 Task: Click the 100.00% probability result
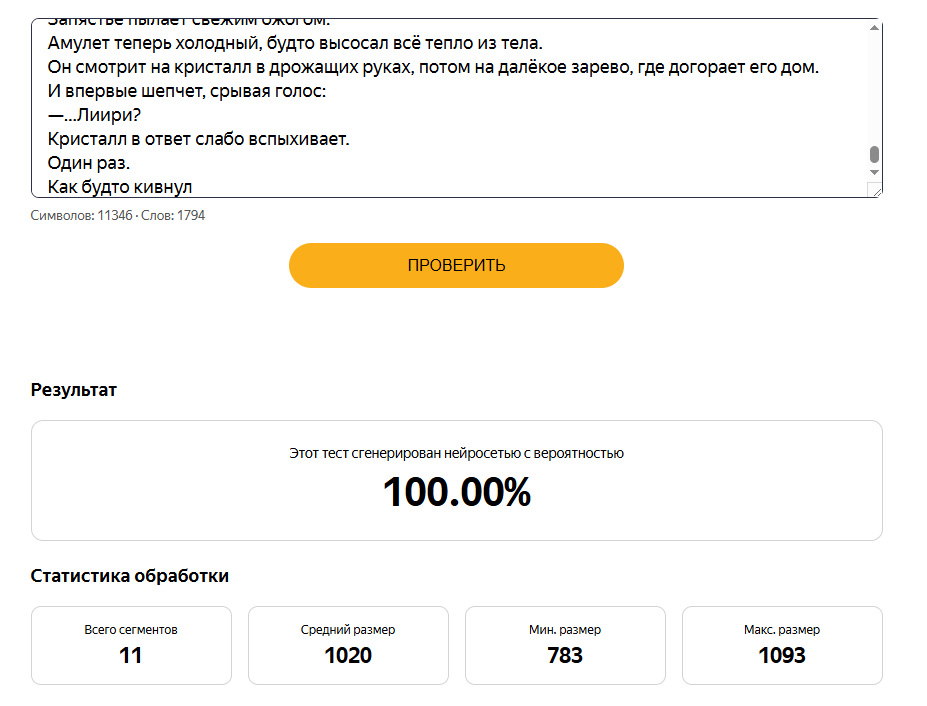[x=456, y=492]
